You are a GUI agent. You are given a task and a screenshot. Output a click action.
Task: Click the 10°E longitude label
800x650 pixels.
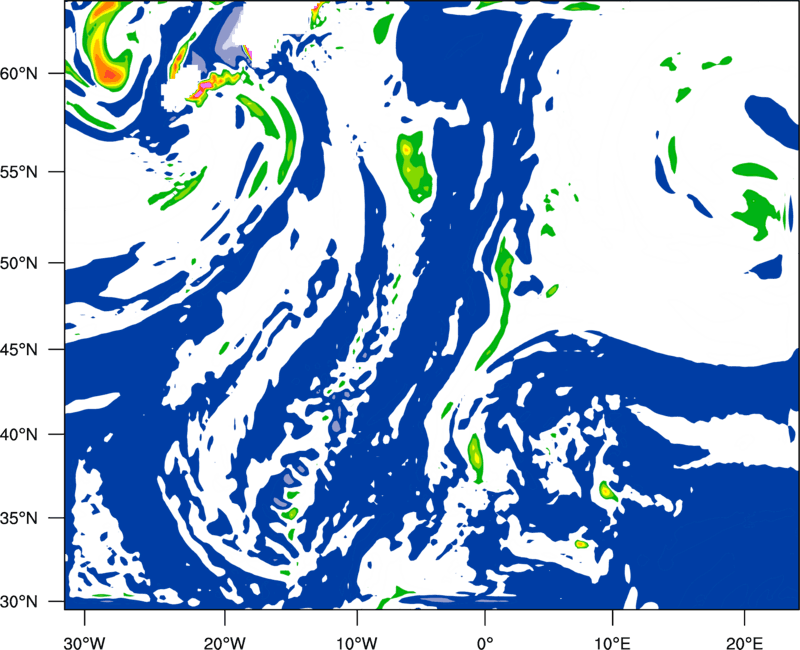[612, 643]
